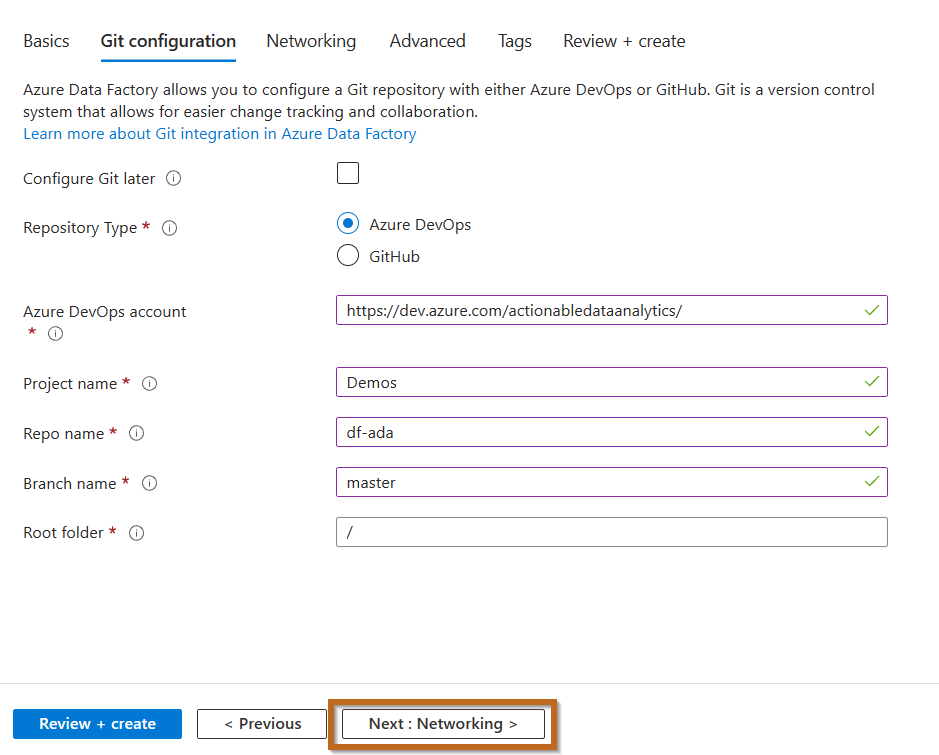Open the Tags tab
The width and height of the screenshot is (939, 755).
pos(515,41)
